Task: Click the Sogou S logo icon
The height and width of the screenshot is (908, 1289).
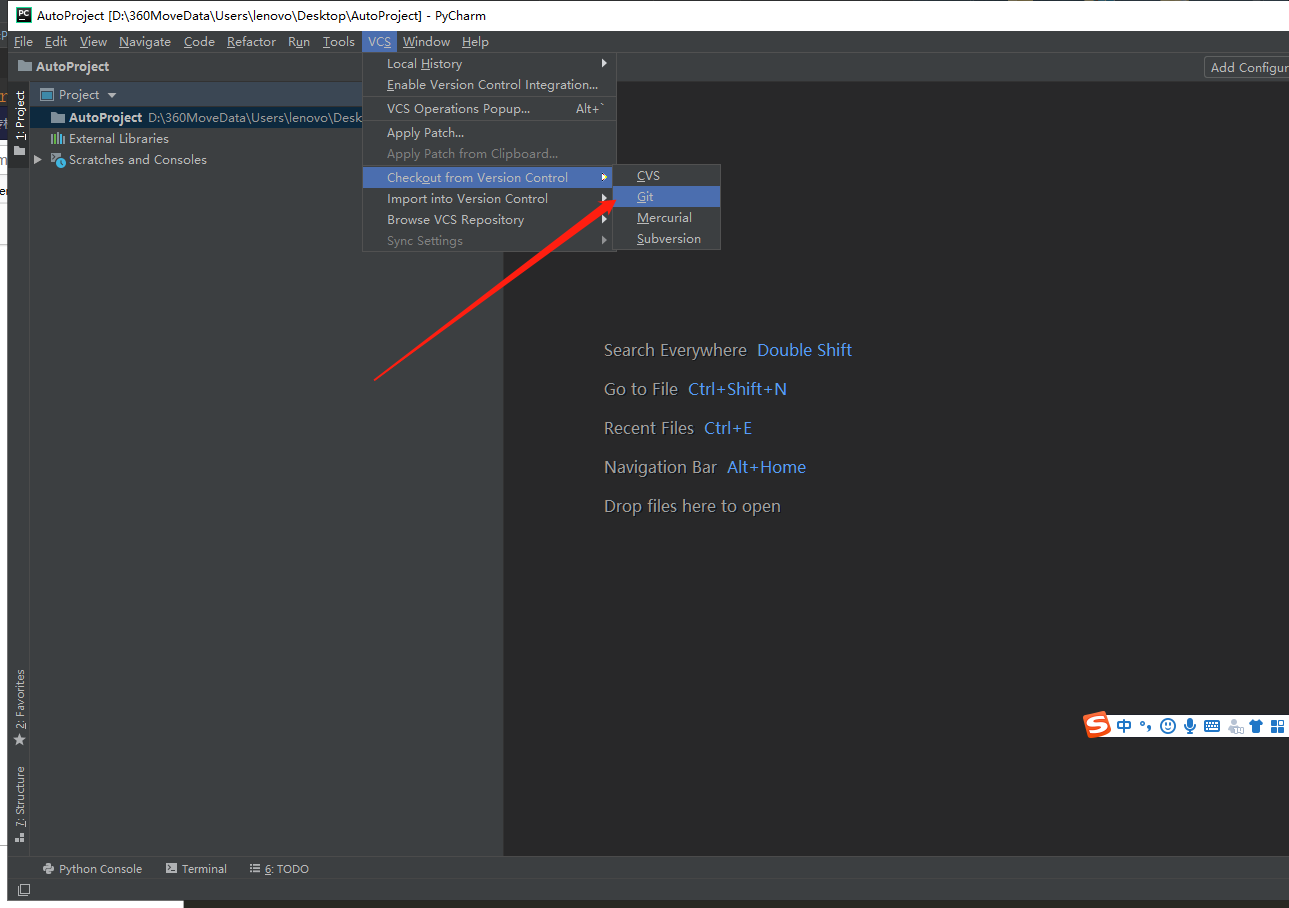Action: click(1098, 726)
